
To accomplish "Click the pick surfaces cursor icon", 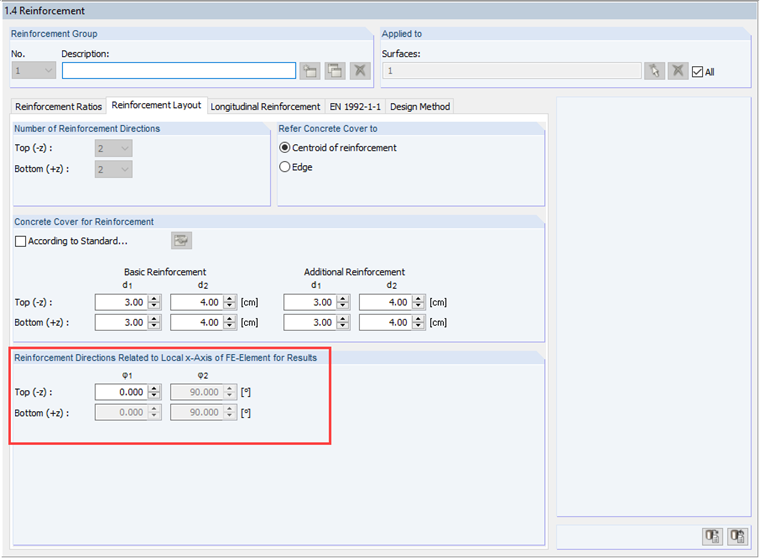I will tap(654, 71).
